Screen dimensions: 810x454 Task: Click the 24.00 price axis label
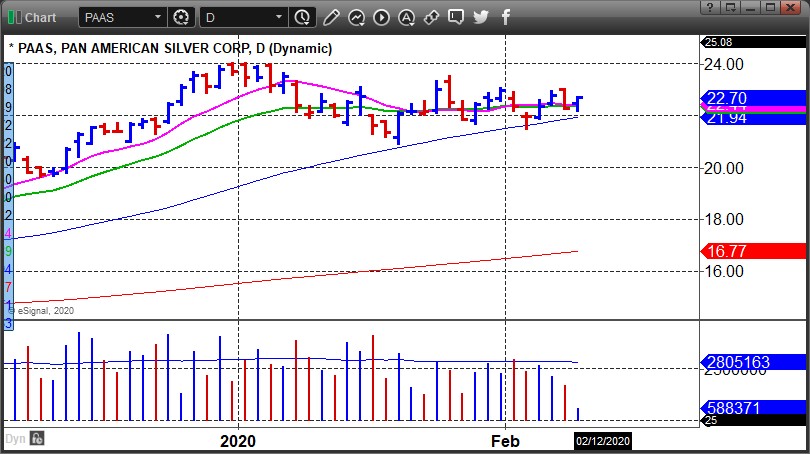click(x=724, y=65)
